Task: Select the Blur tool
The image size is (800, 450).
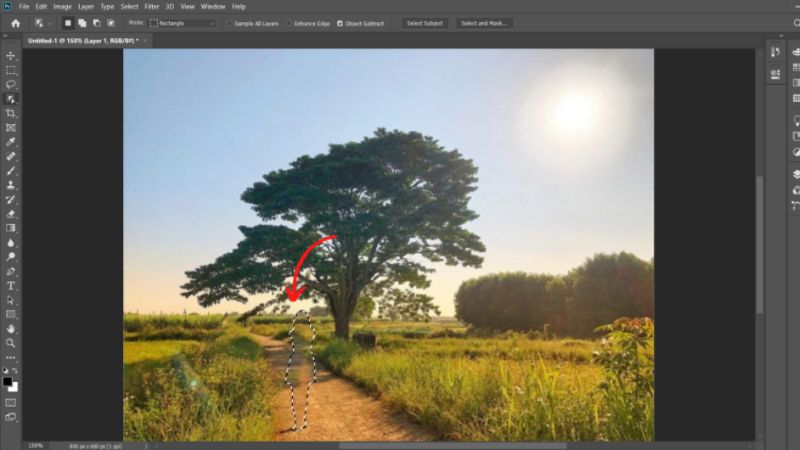Action: (x=11, y=243)
